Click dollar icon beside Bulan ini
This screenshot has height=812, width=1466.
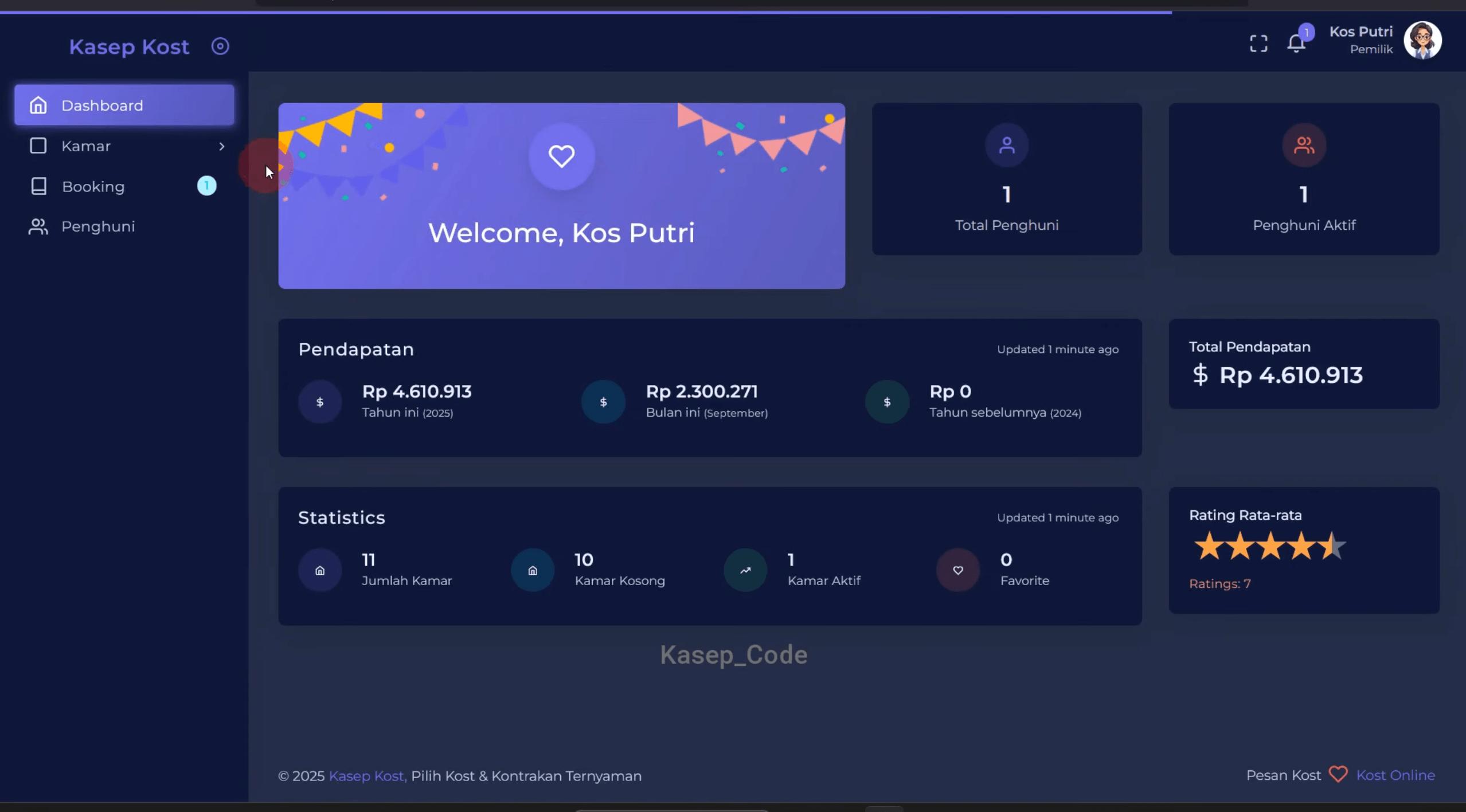(x=603, y=402)
